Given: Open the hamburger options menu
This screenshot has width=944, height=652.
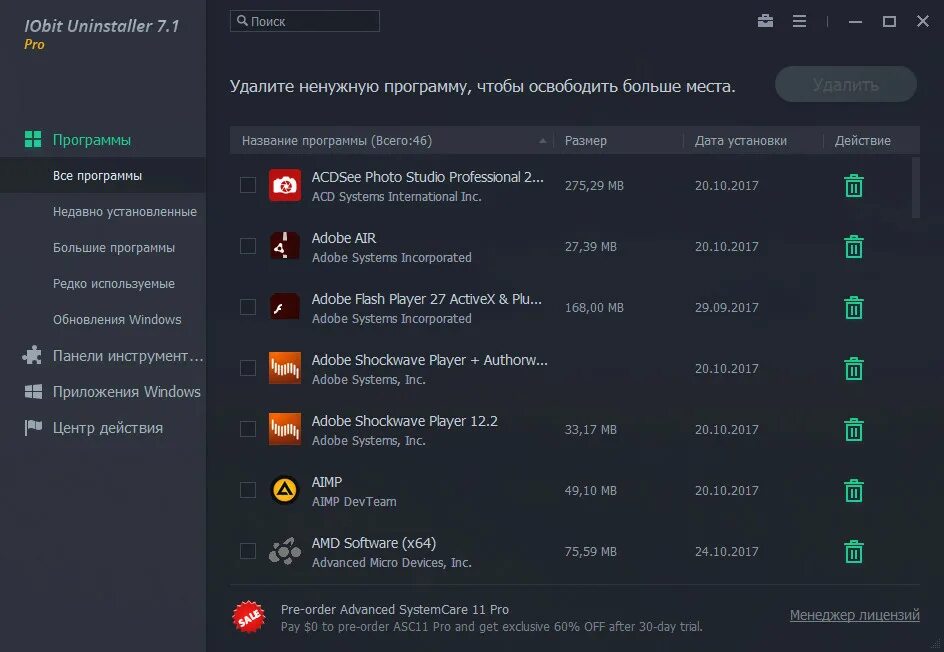Looking at the screenshot, I should point(800,21).
